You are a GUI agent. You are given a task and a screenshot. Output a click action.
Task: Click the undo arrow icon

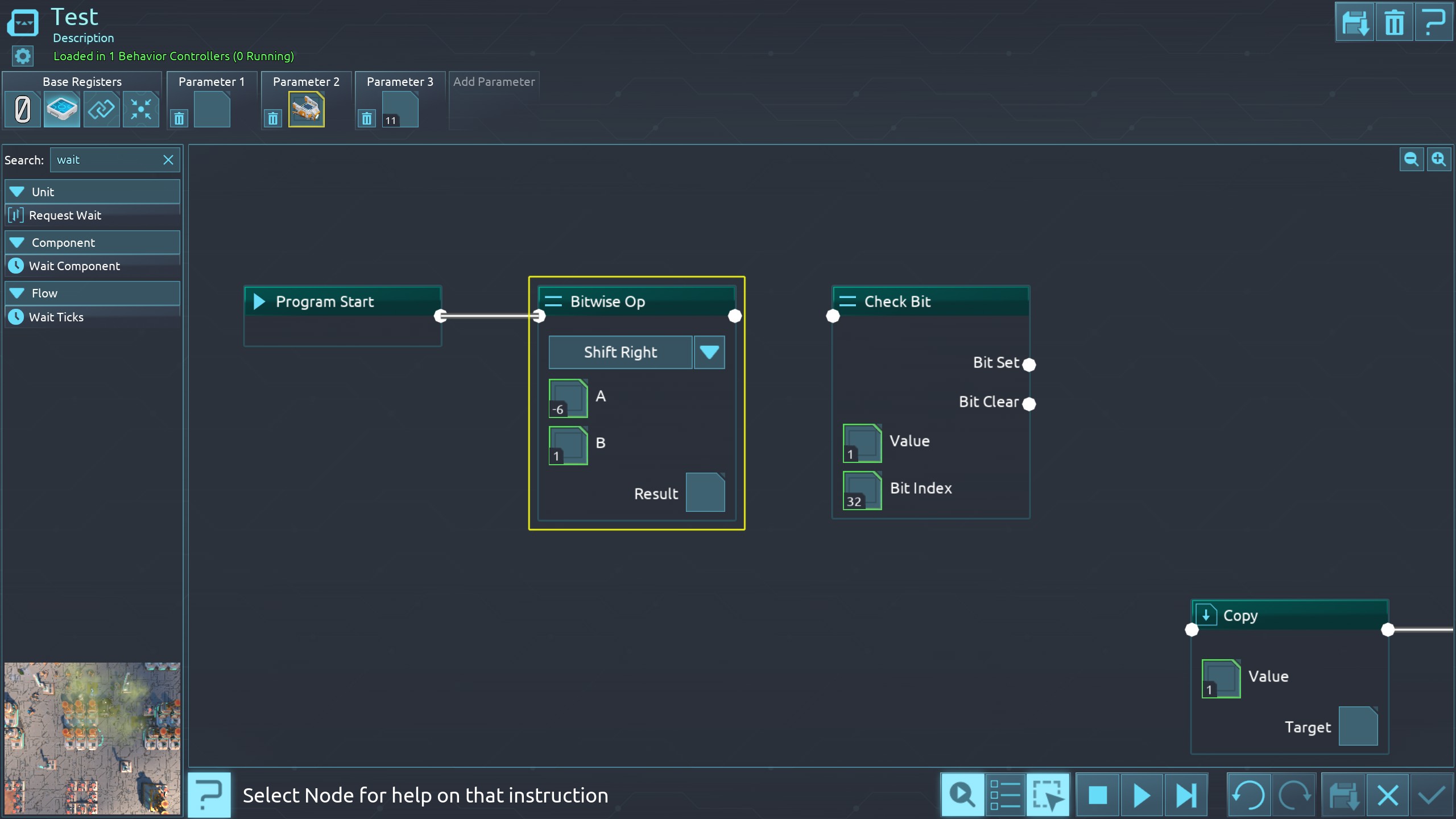pyautogui.click(x=1248, y=795)
